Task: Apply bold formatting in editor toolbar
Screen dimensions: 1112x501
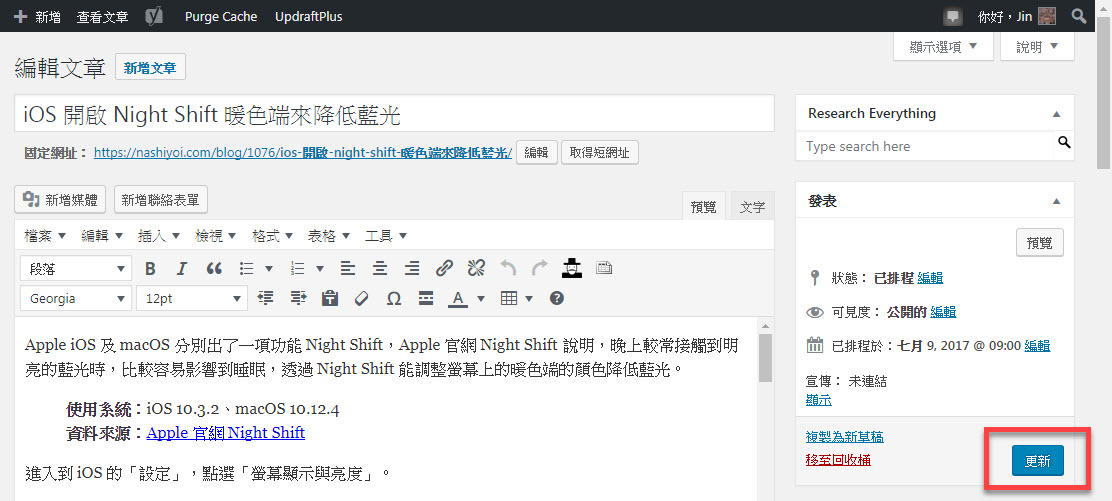Action: pos(150,268)
